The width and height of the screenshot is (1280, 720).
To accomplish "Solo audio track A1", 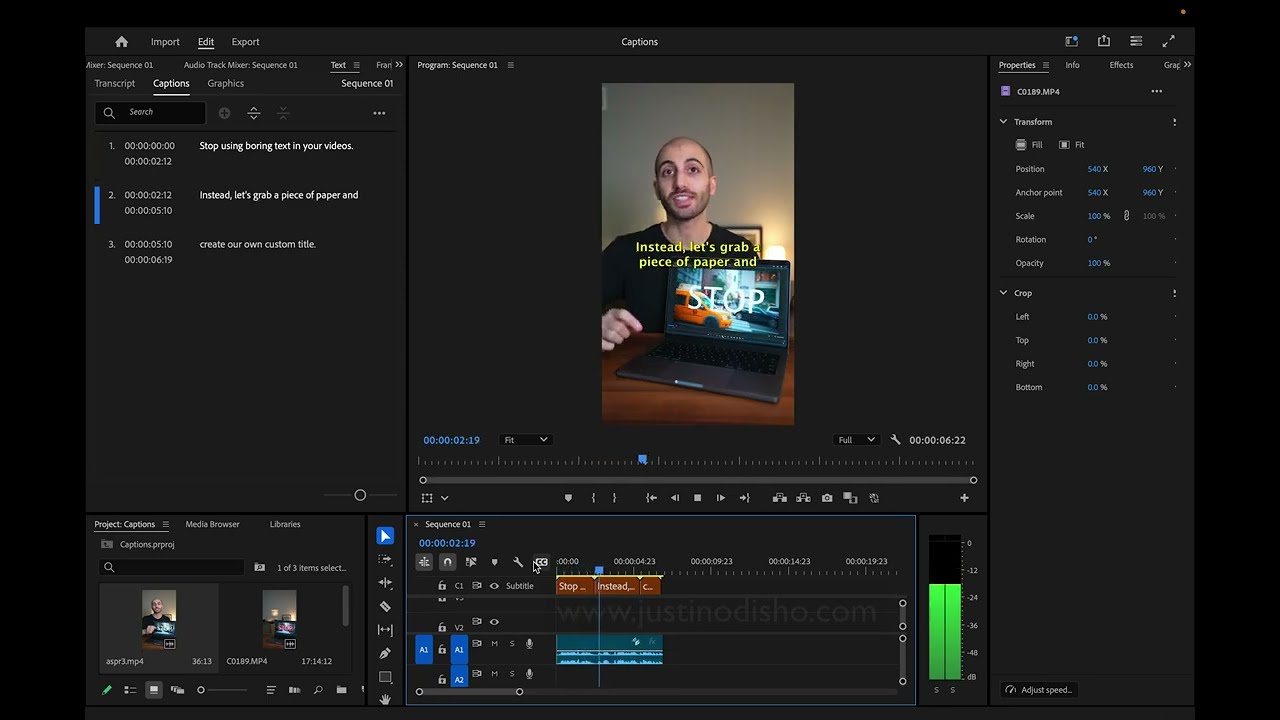I will coord(512,644).
